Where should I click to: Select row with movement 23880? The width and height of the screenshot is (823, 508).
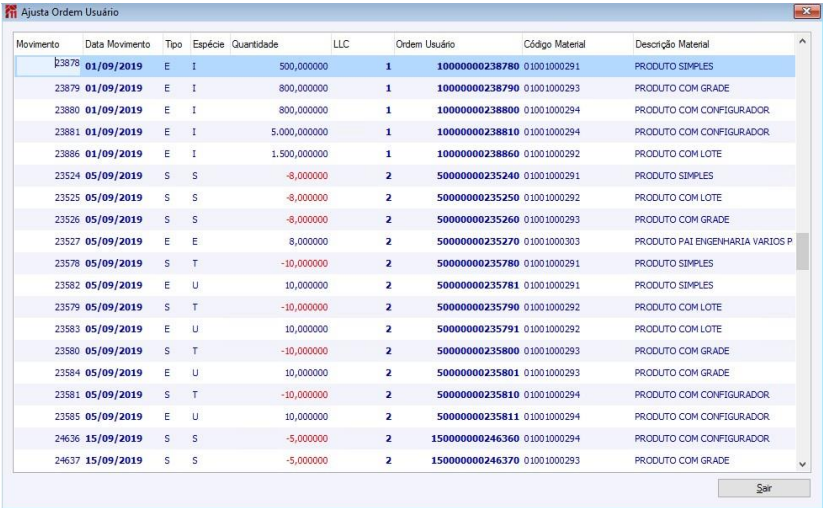[404, 110]
